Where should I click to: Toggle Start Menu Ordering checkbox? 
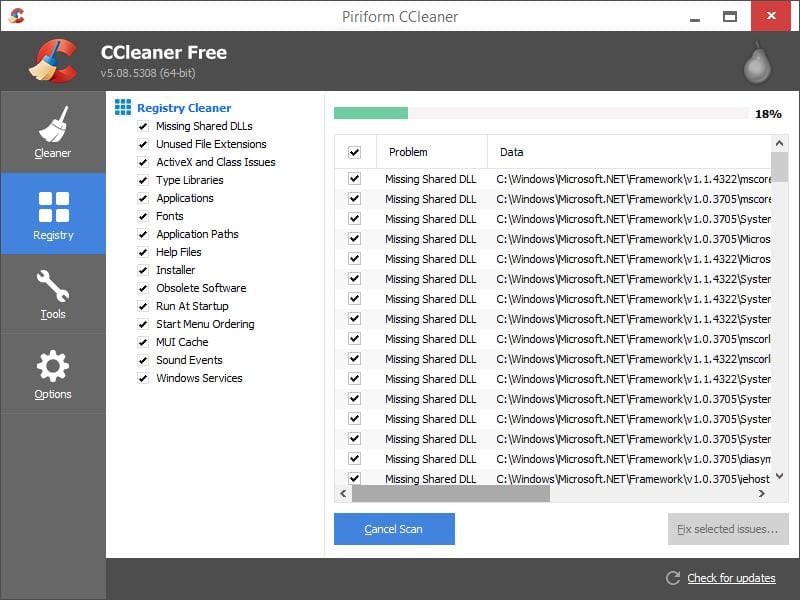point(143,324)
